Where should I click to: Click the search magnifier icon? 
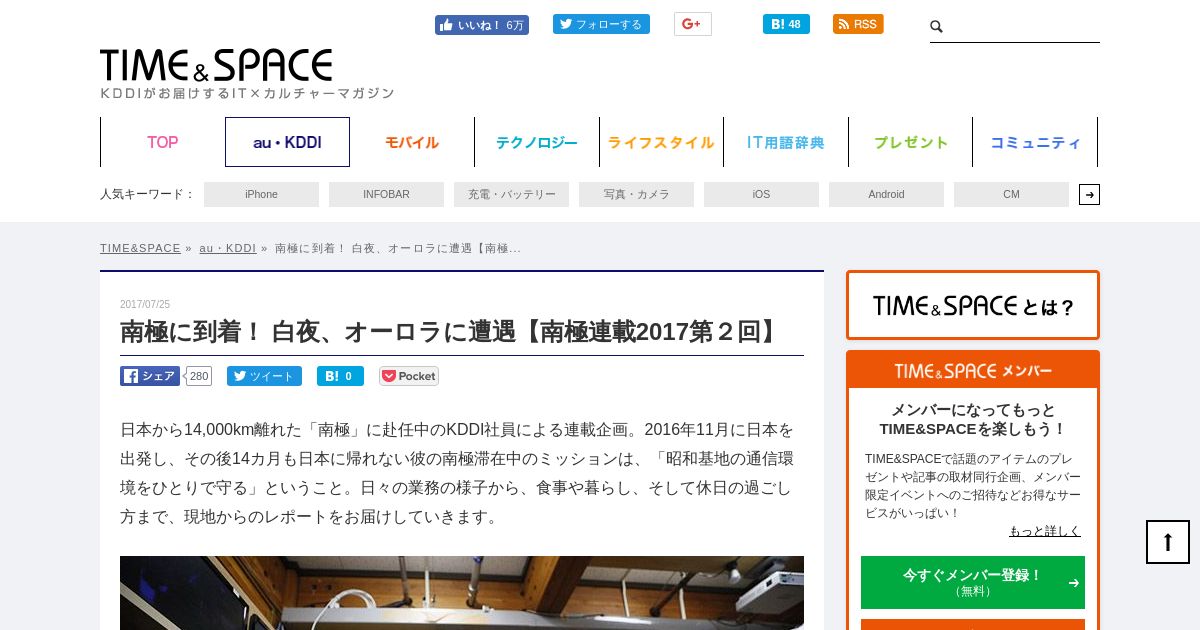coord(937,27)
